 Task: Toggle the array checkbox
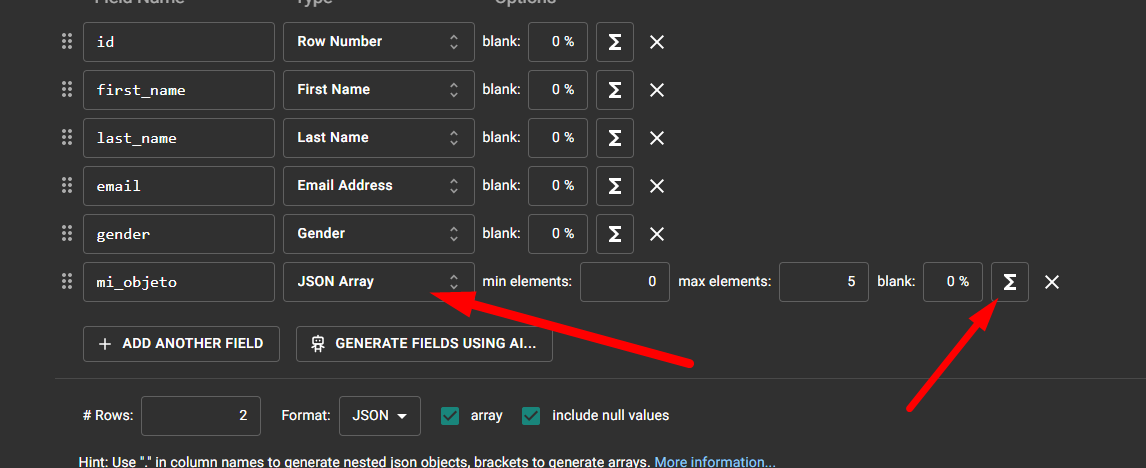[x=450, y=415]
